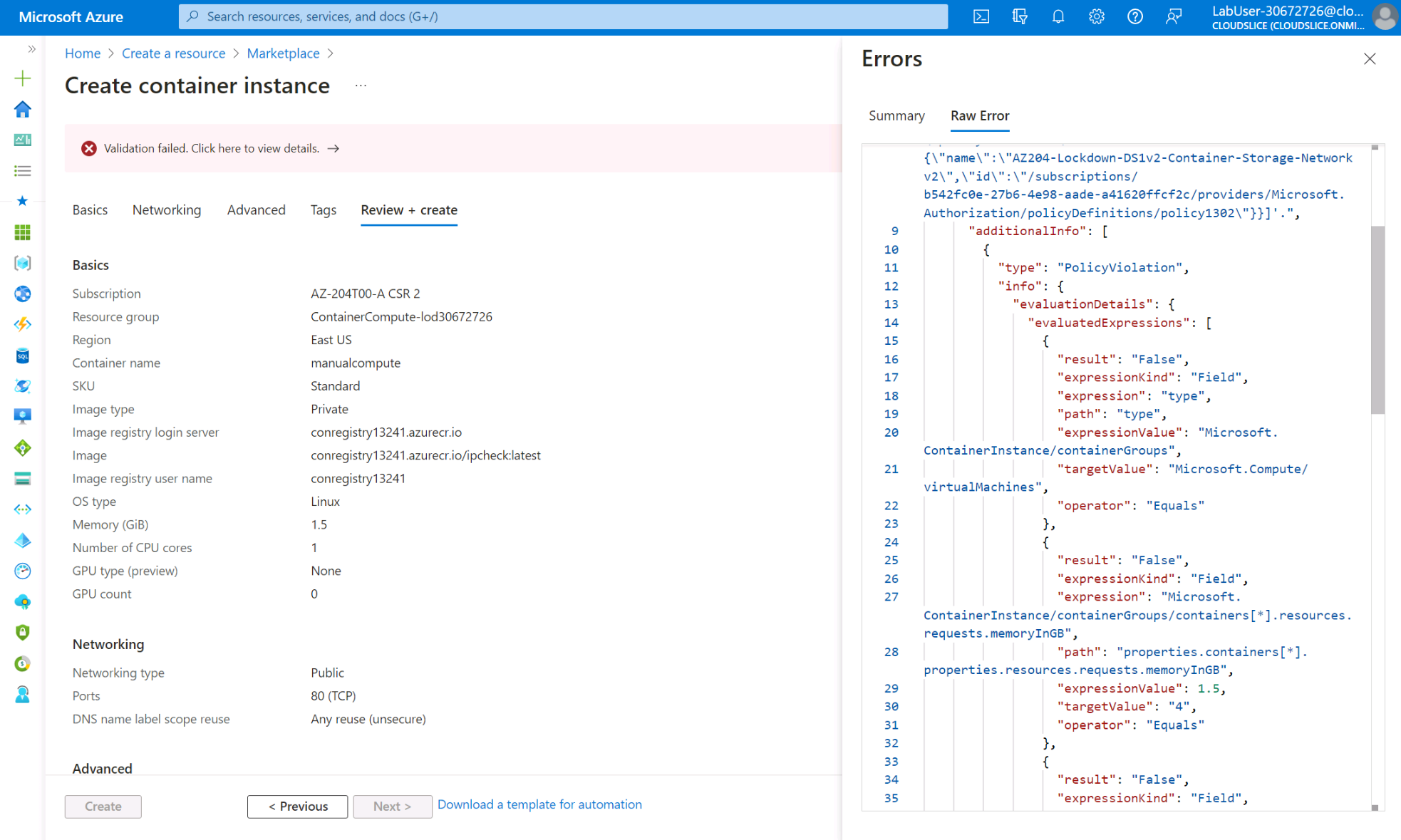Expand the collapsed sidebar with the double chevron
The width and height of the screenshot is (1401, 840).
[x=31, y=49]
